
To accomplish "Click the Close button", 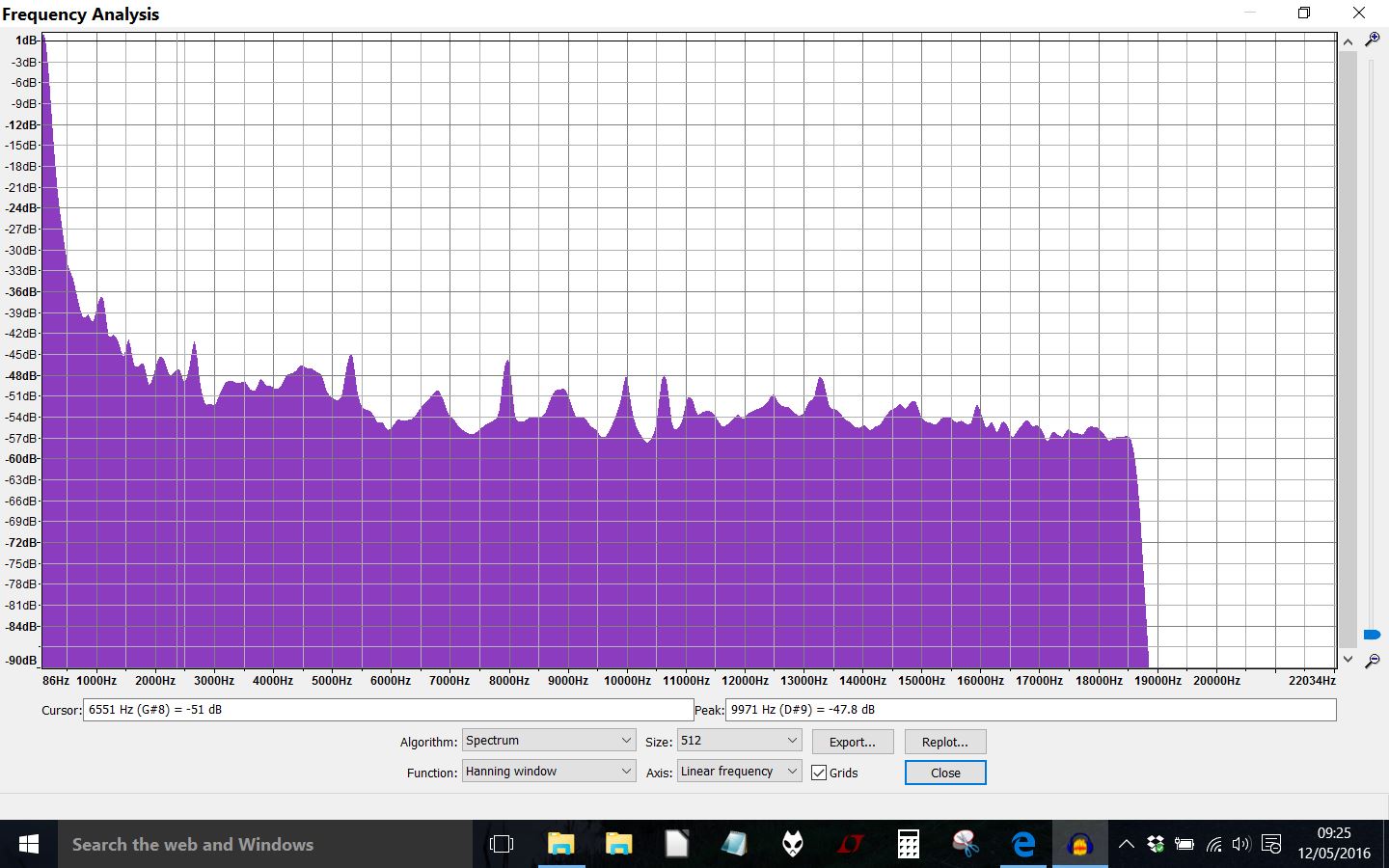I will coord(945,773).
